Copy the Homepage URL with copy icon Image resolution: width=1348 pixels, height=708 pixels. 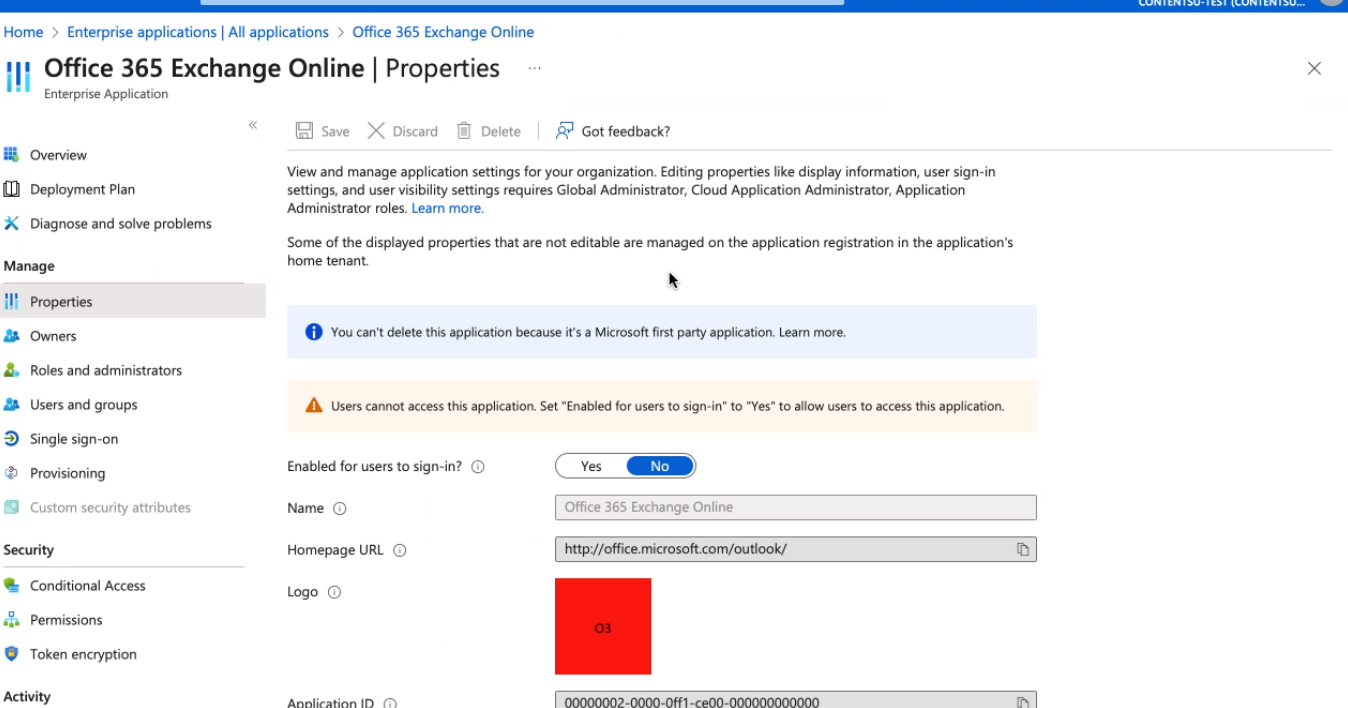pyautogui.click(x=1023, y=549)
